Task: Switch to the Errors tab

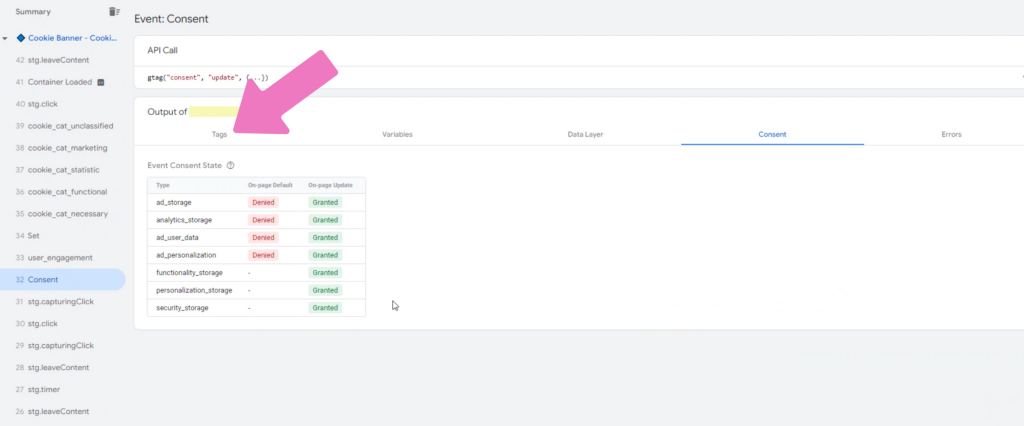Action: pos(951,134)
